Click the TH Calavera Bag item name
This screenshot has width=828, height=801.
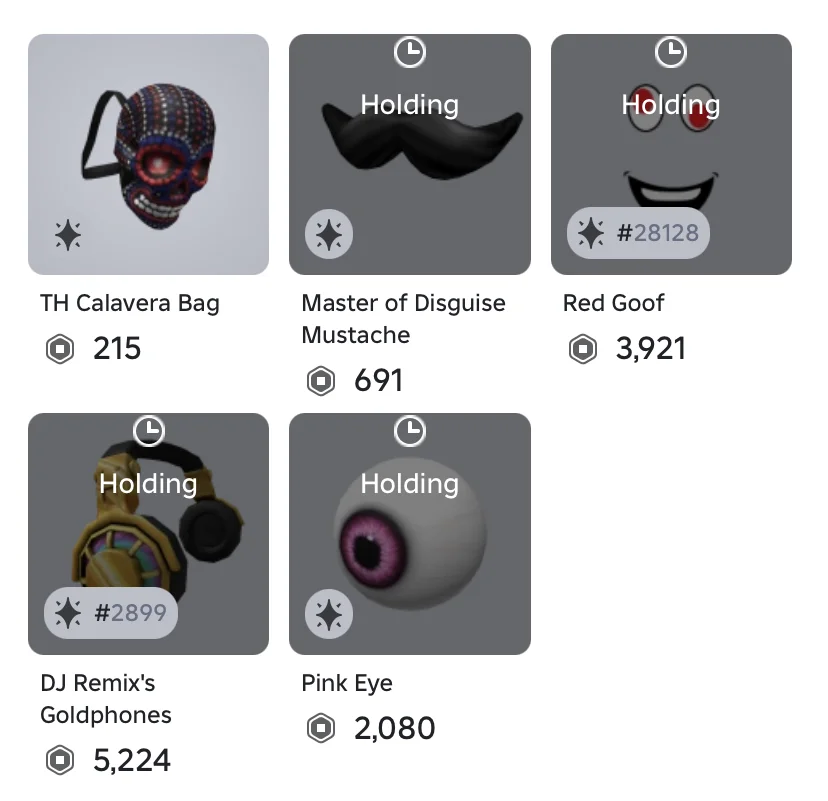(x=130, y=304)
